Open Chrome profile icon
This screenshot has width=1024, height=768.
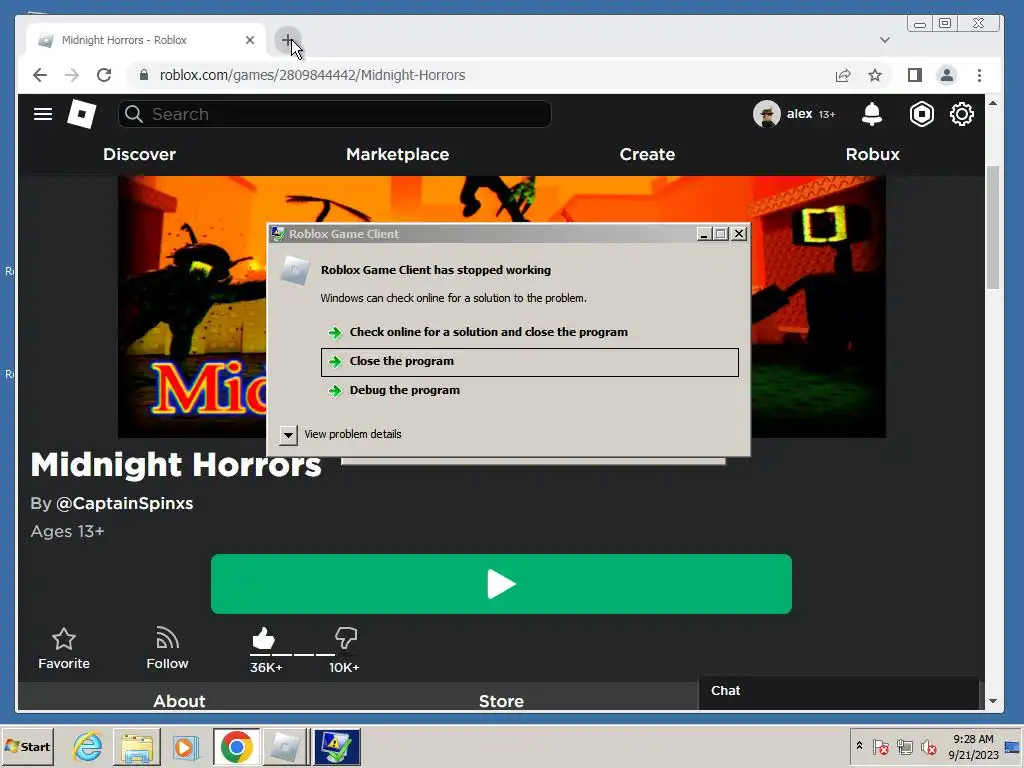point(947,75)
